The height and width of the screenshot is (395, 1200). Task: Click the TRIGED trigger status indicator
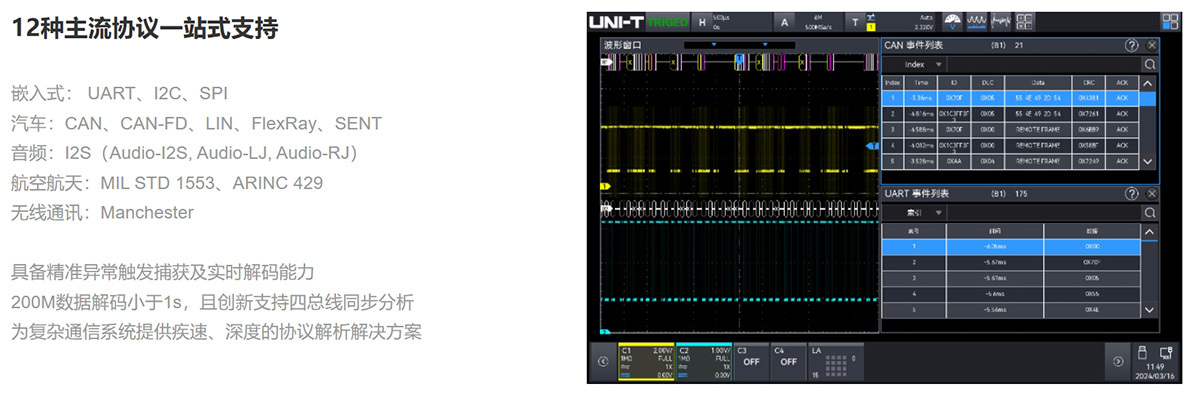pyautogui.click(x=667, y=22)
